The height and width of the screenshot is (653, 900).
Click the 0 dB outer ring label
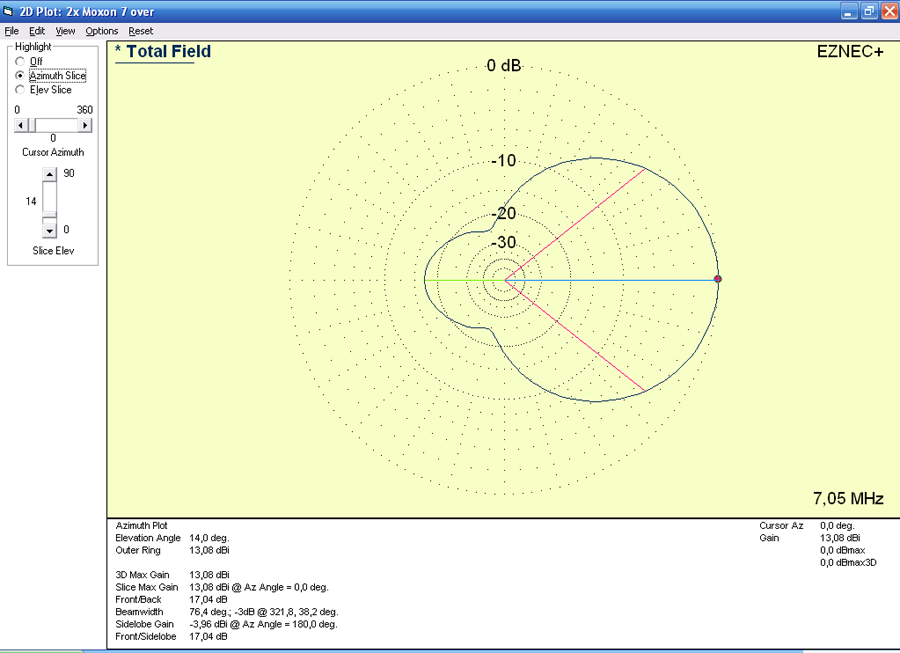503,65
